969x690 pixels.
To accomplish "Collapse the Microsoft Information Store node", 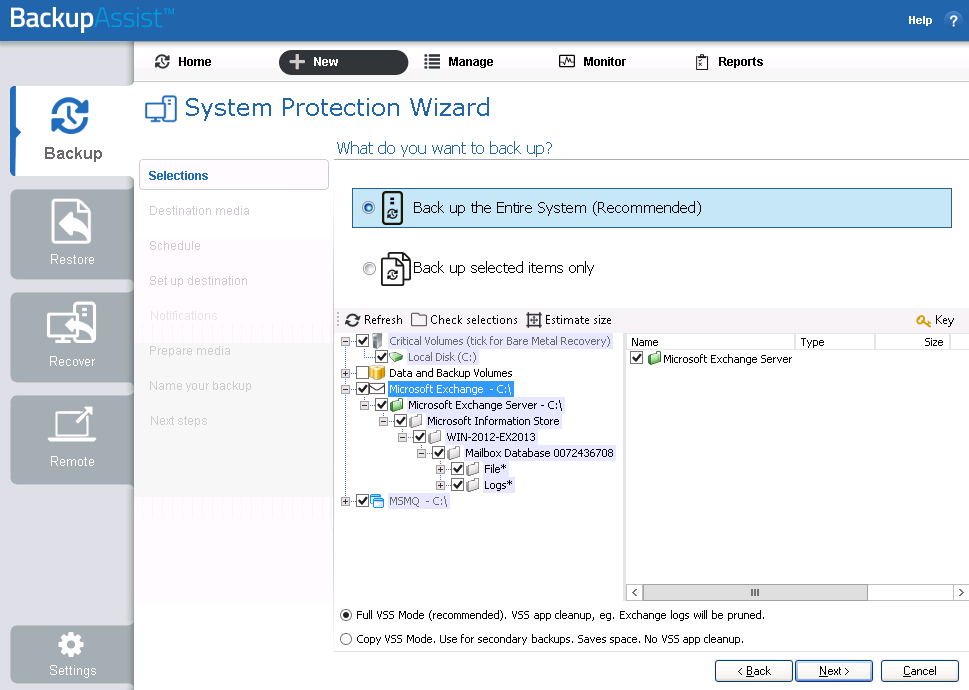I will pos(384,421).
